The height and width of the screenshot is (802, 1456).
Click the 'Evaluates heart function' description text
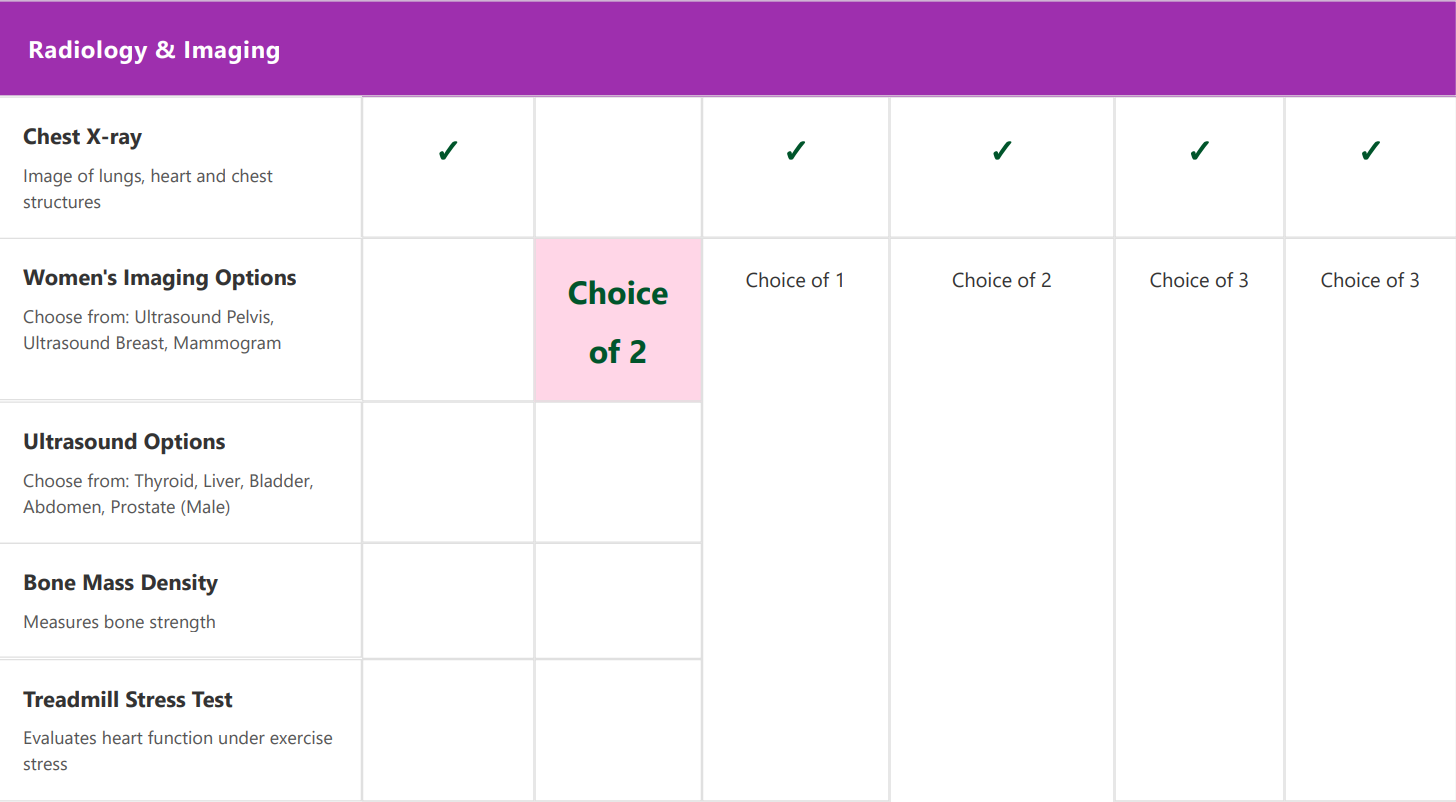[x=178, y=751]
